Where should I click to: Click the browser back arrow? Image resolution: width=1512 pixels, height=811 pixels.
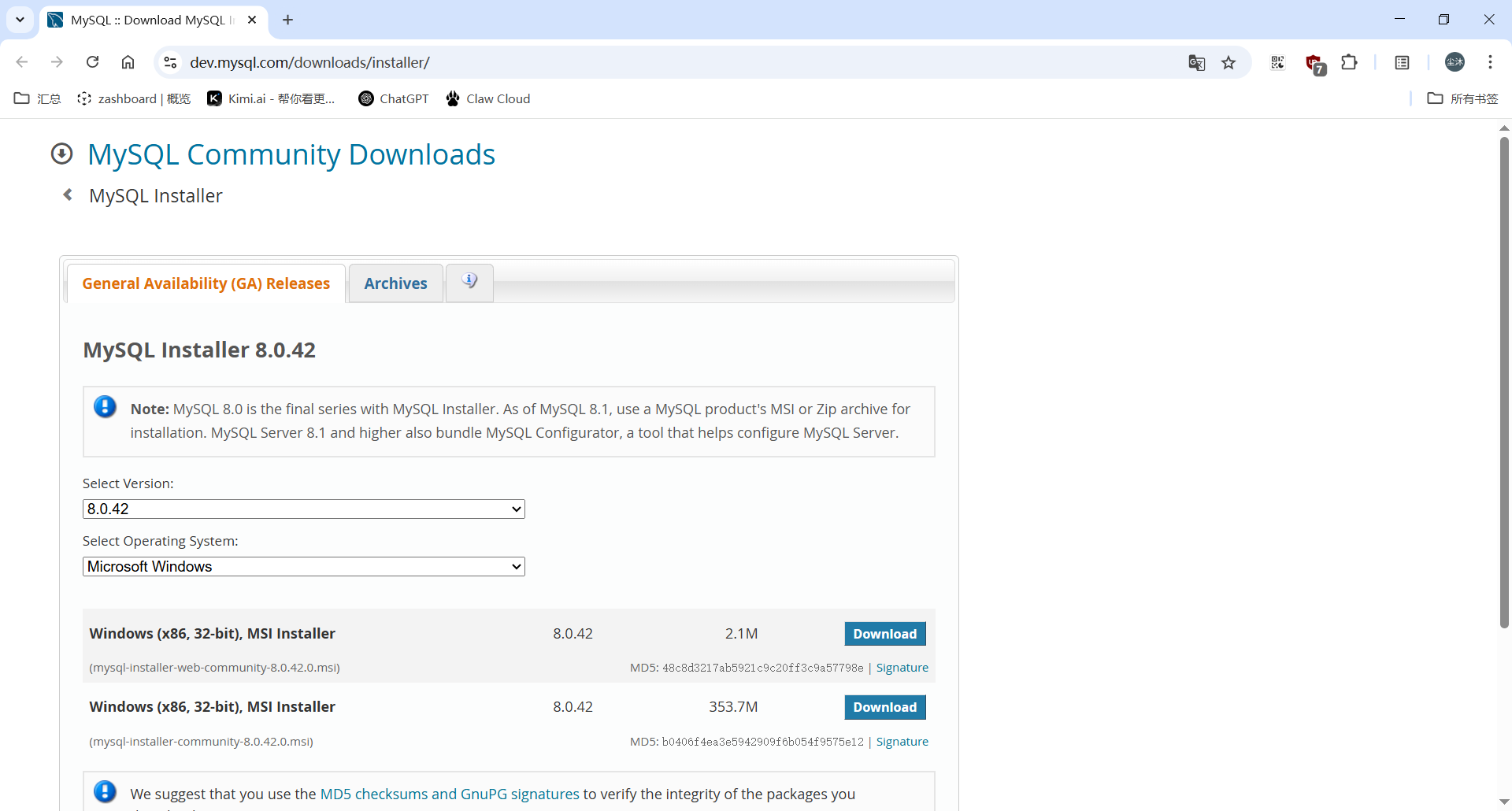pyautogui.click(x=22, y=62)
